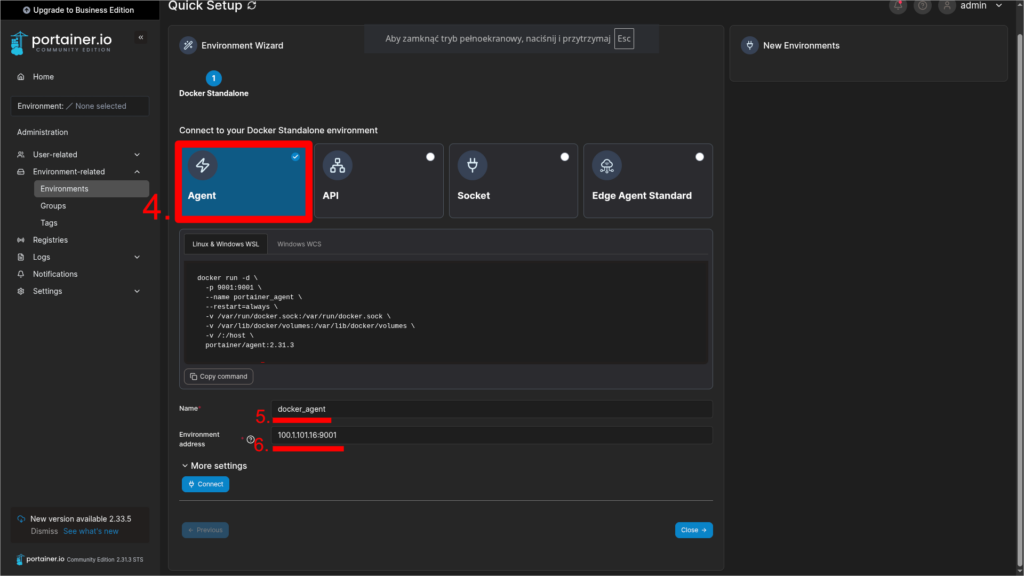The image size is (1024, 576).
Task: Open the See what's new link
Action: pyautogui.click(x=91, y=531)
